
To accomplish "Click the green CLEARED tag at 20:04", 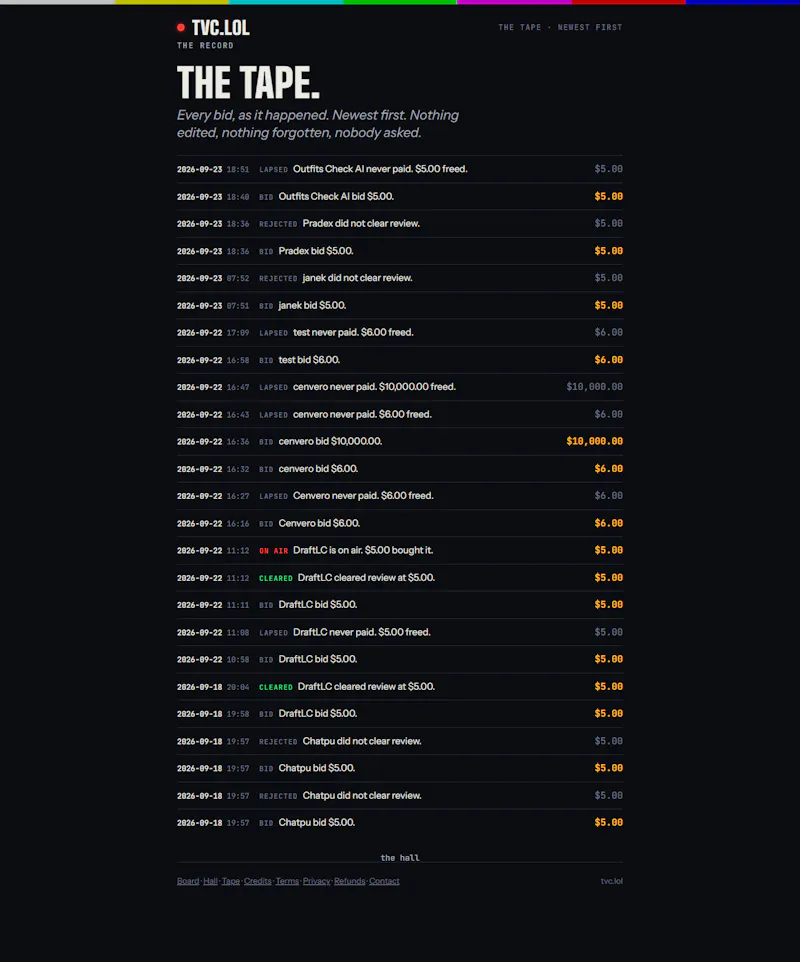I will (275, 687).
